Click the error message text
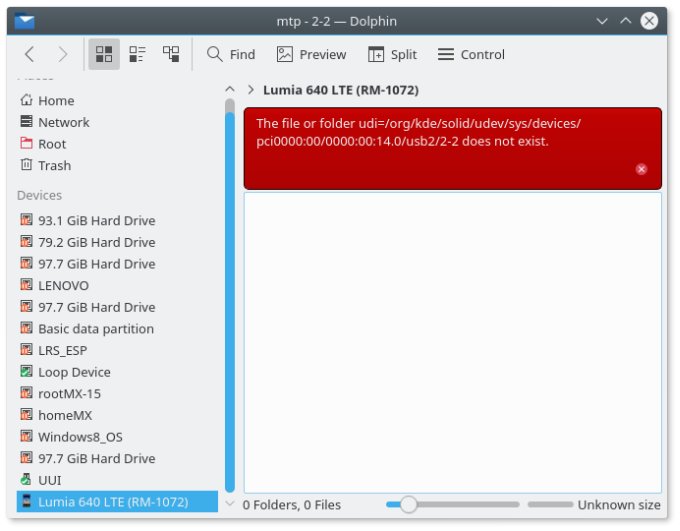This screenshot has width=680, height=531. (x=418, y=132)
